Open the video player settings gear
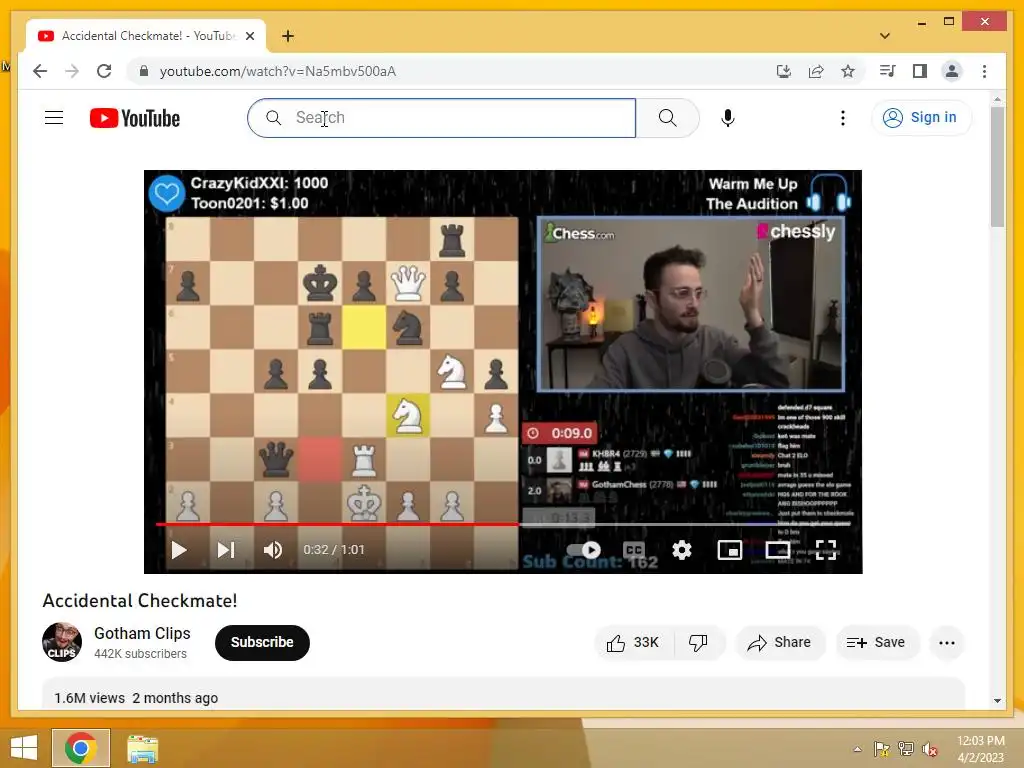1024x768 pixels. (x=682, y=550)
